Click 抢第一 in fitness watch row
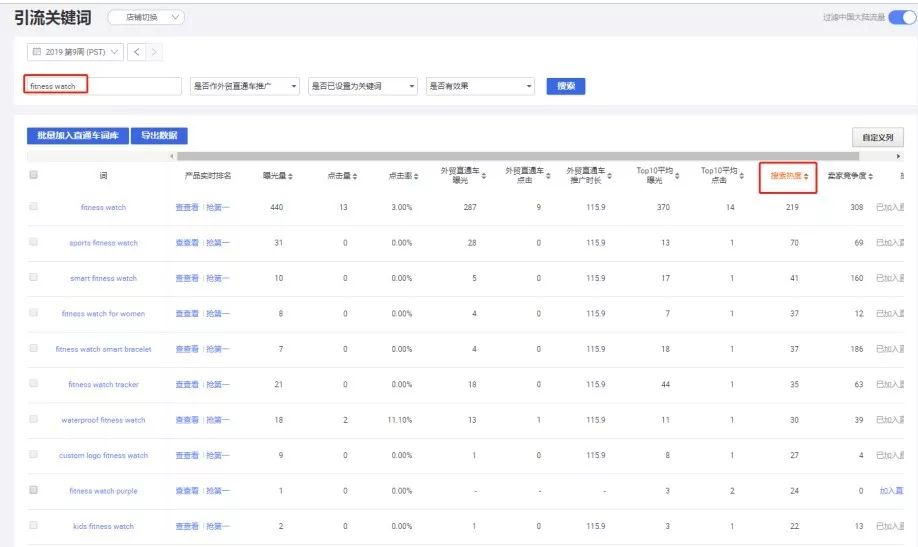 click(x=218, y=207)
